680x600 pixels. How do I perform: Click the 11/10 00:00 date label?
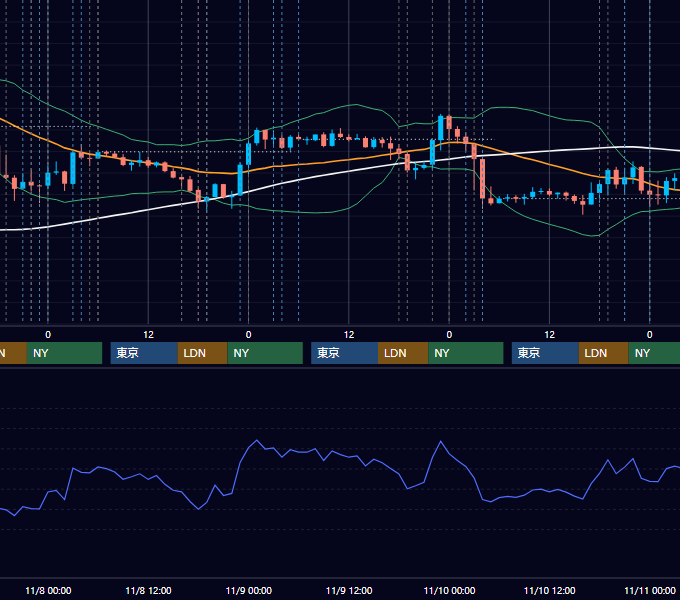click(x=449, y=590)
